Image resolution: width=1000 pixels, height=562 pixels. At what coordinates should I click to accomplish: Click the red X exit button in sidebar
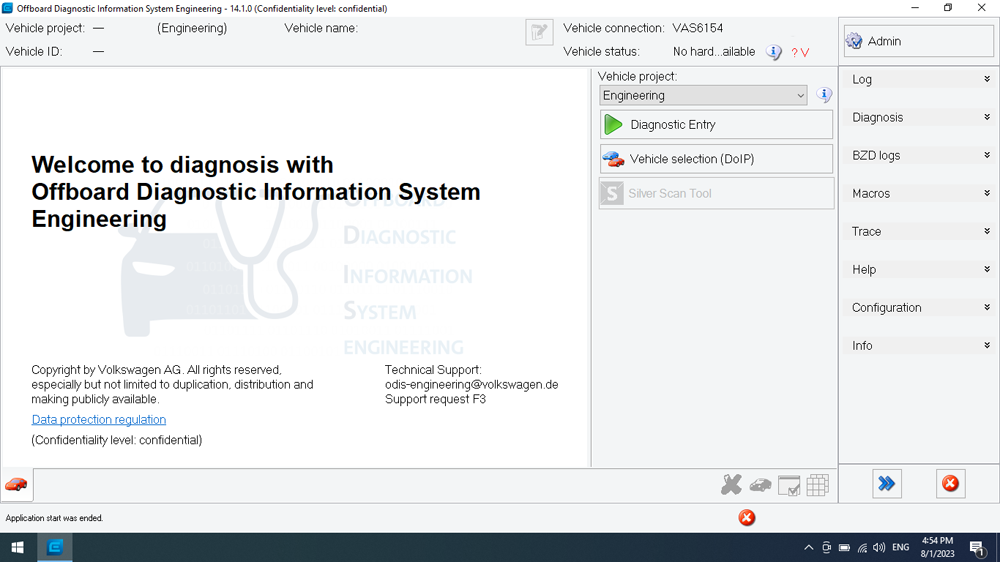tap(950, 484)
